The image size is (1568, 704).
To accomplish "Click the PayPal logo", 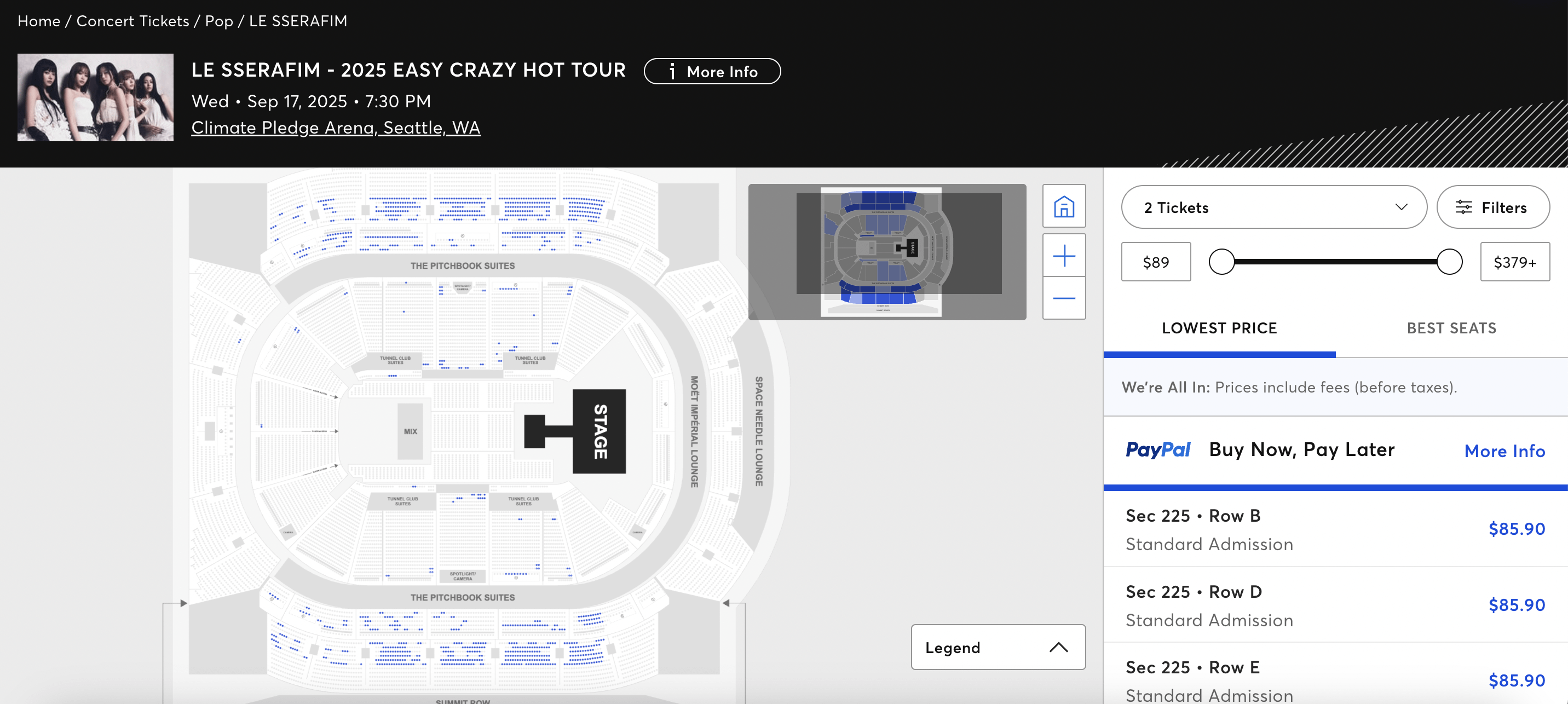I will pyautogui.click(x=1157, y=449).
